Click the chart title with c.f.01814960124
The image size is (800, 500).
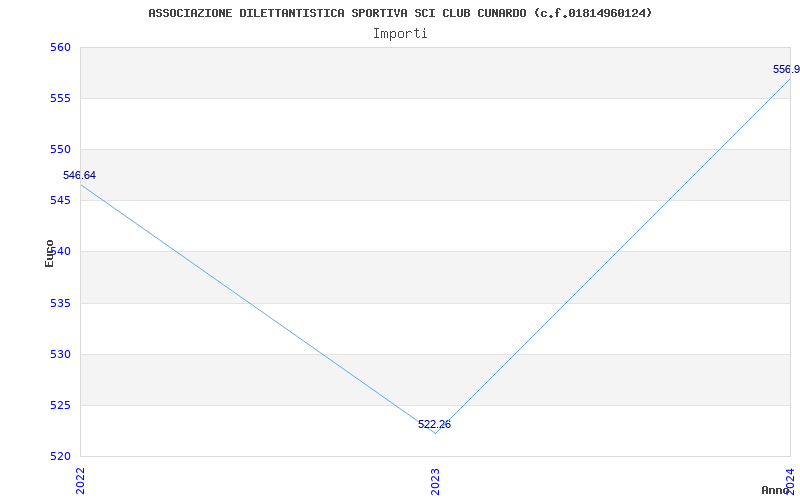[x=400, y=13]
